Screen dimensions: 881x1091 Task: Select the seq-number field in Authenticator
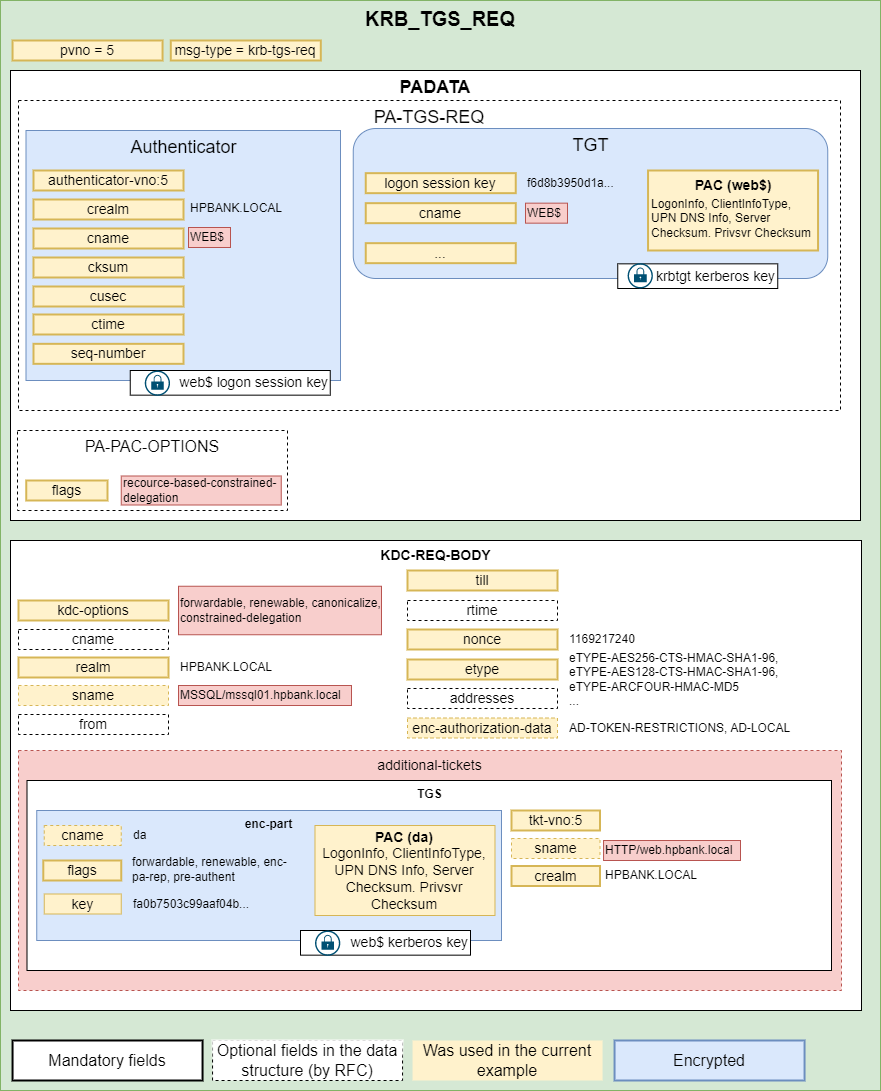[108, 353]
